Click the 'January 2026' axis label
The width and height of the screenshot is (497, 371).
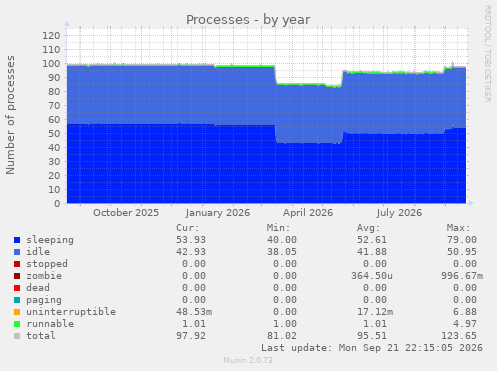(x=218, y=213)
